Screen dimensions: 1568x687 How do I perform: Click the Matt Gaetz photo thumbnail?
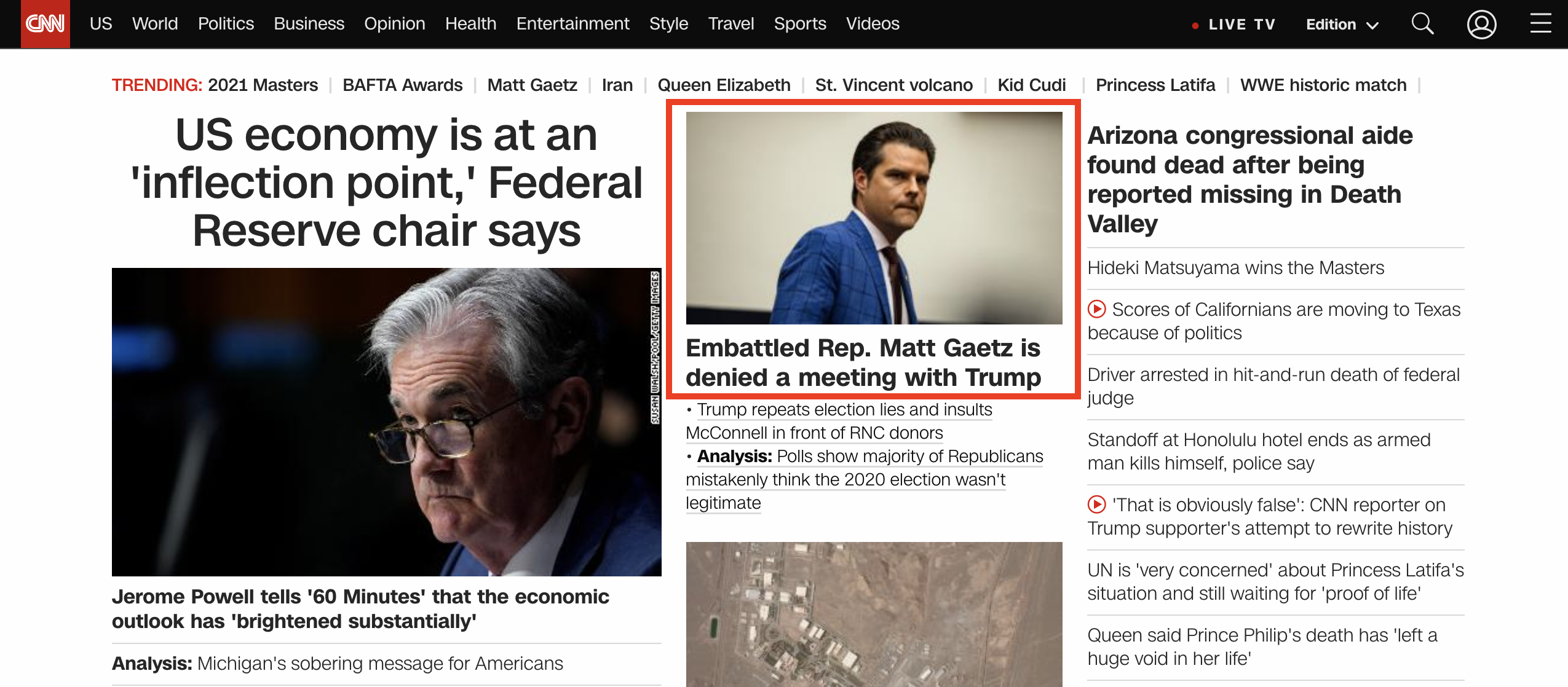pos(874,218)
